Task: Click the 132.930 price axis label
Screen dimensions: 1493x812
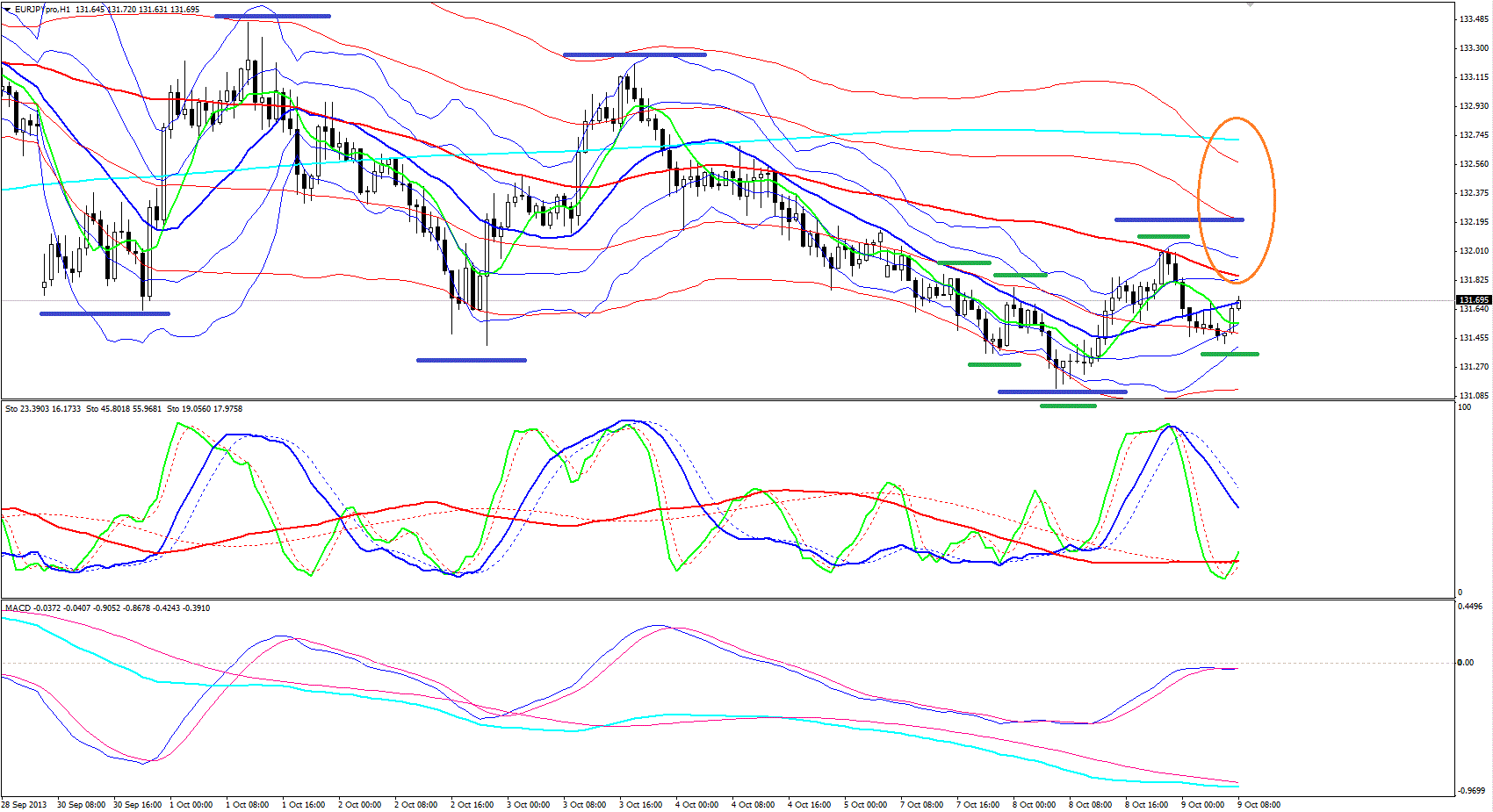Action: (1473, 106)
